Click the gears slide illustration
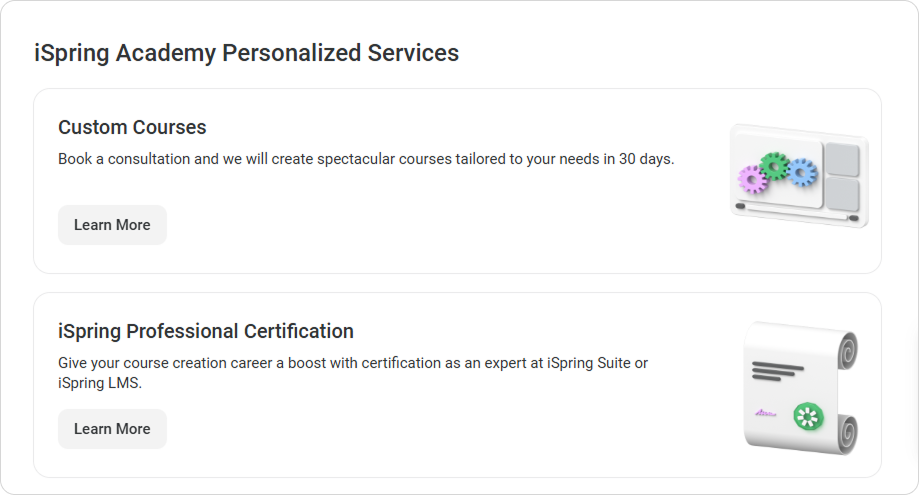 (798, 175)
